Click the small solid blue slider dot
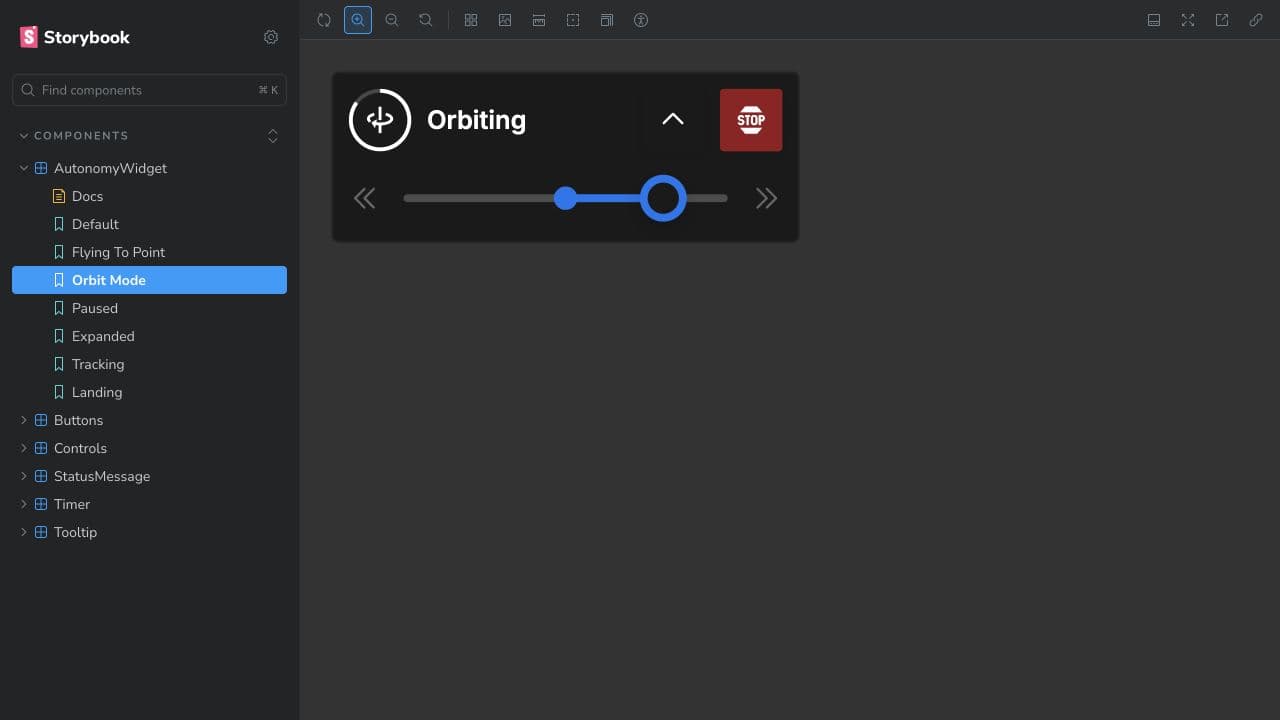 pos(566,198)
